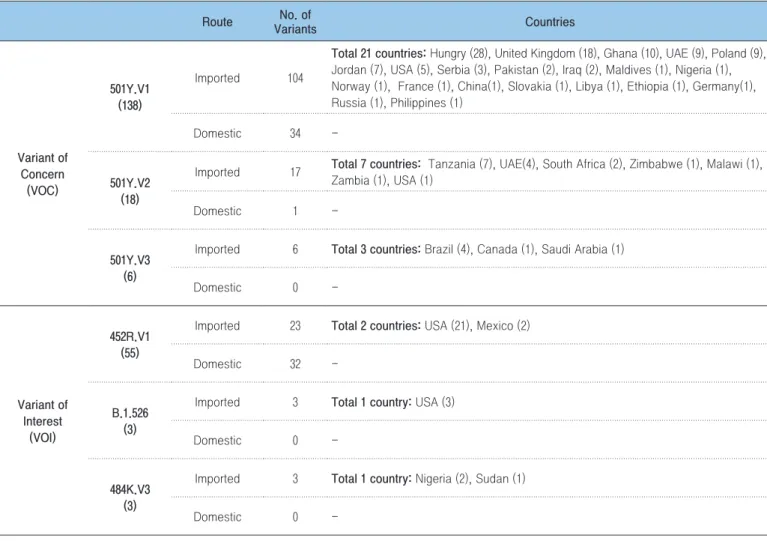
Task: Click 'Domestic' in the 501Y.V2 row
Action: [217, 211]
